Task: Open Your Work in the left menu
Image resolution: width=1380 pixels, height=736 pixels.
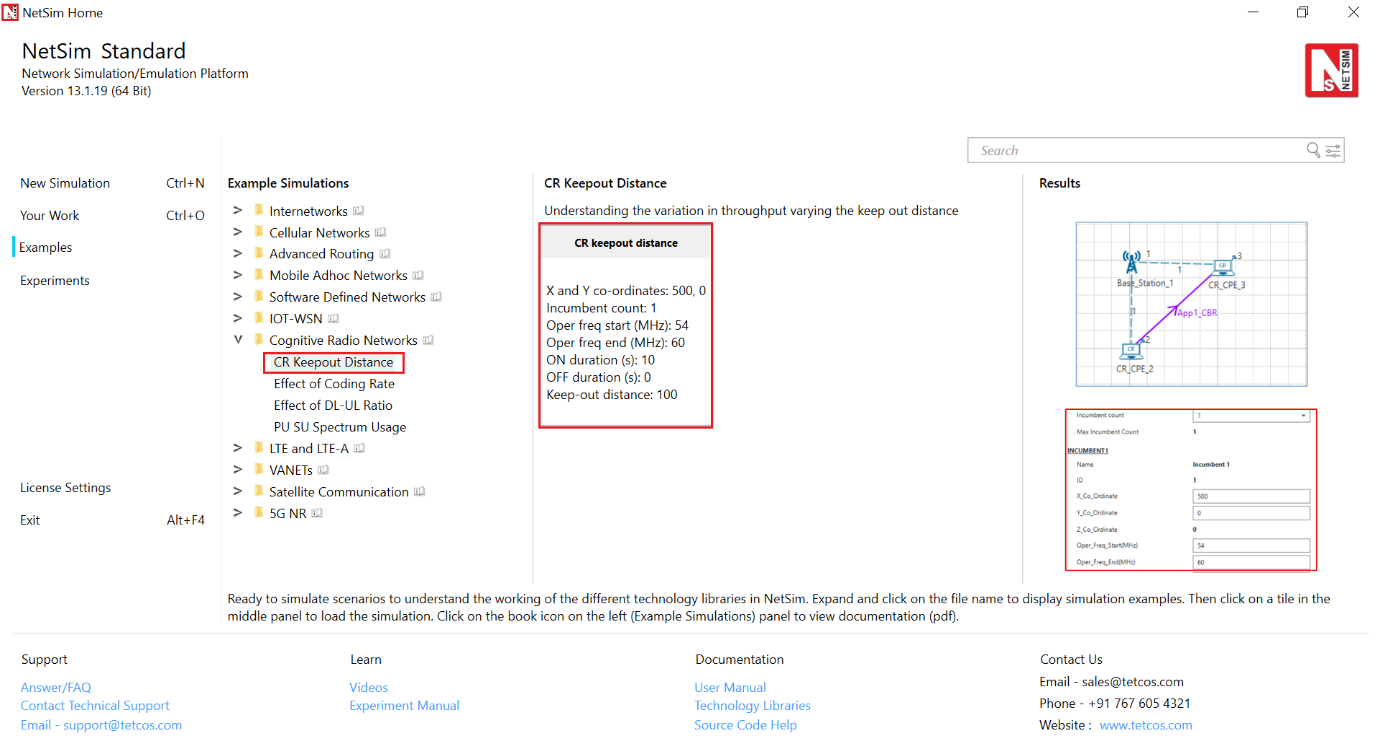Action: point(50,215)
